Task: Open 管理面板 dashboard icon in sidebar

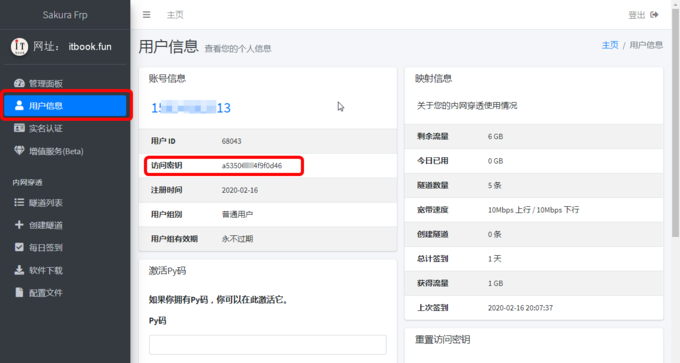Action: pos(19,83)
